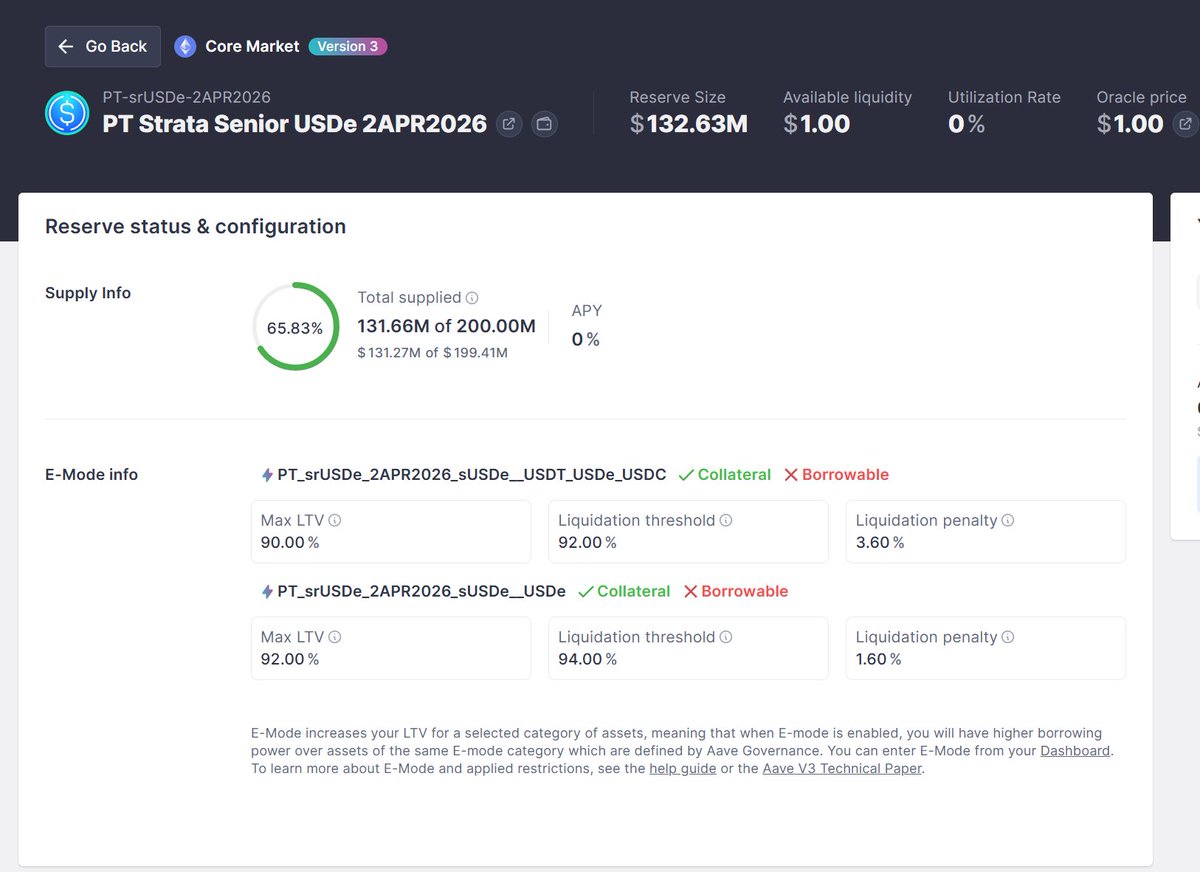This screenshot has height=872, width=1200.
Task: Click the PT Strata Senior USDe 2APR2026 title
Action: (x=295, y=124)
